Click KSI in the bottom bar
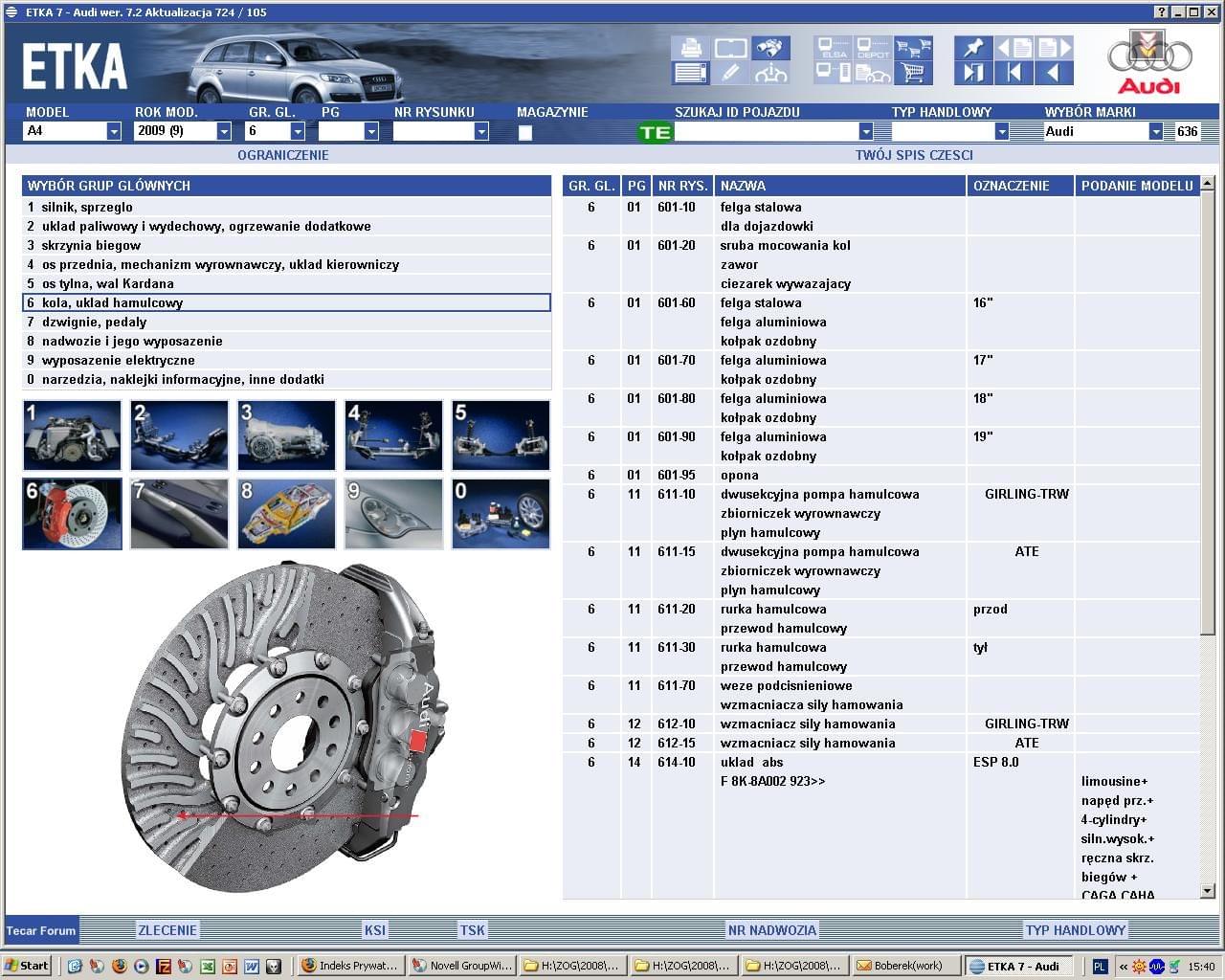The image size is (1225, 980). click(x=374, y=930)
